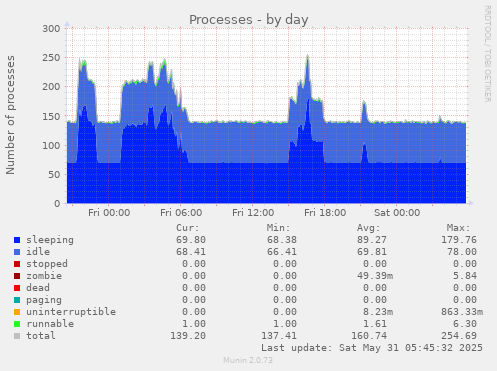
Task: Click the total legend color swatch
Action: point(17,336)
